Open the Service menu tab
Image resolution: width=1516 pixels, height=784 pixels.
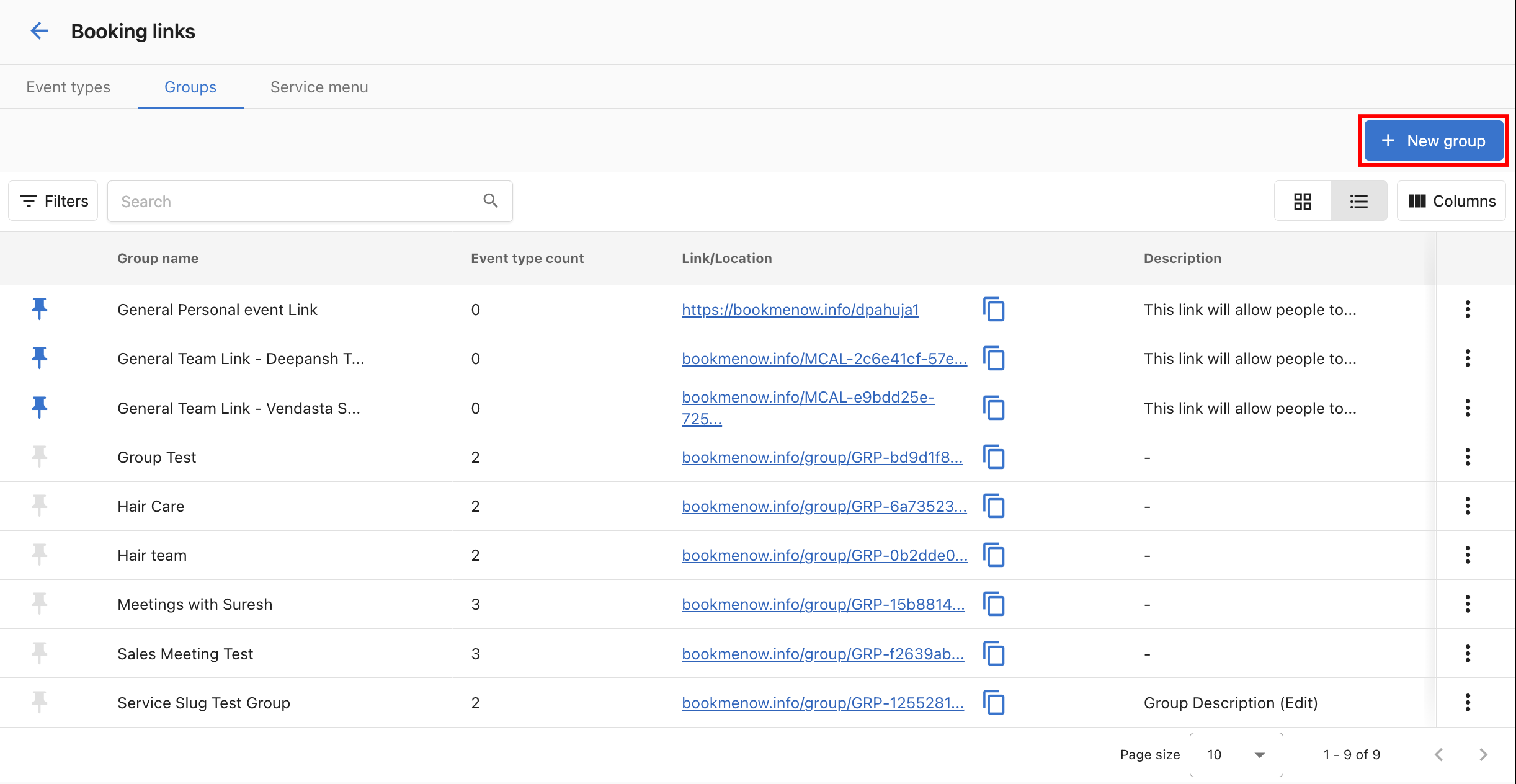point(318,87)
